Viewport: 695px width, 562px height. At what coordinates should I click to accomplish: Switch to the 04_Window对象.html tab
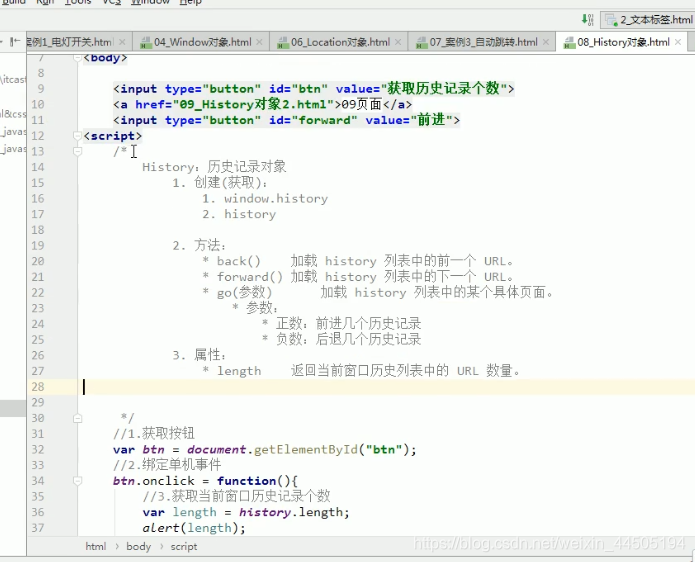[x=202, y=42]
